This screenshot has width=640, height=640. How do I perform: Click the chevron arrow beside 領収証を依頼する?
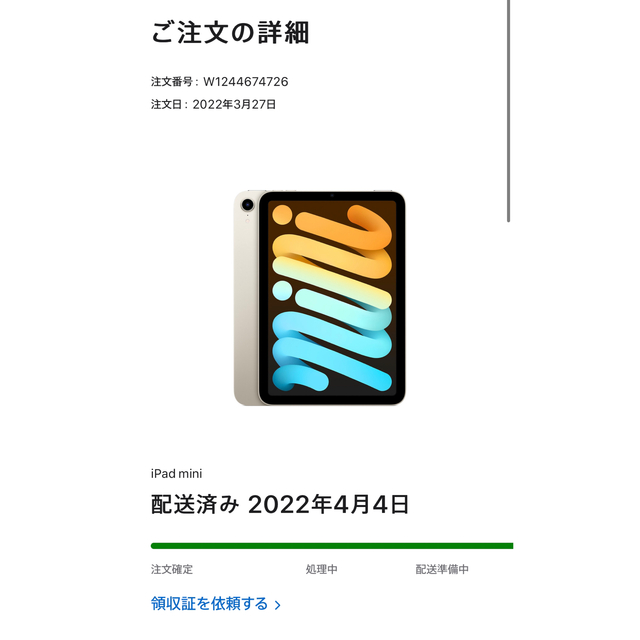pyautogui.click(x=278, y=605)
